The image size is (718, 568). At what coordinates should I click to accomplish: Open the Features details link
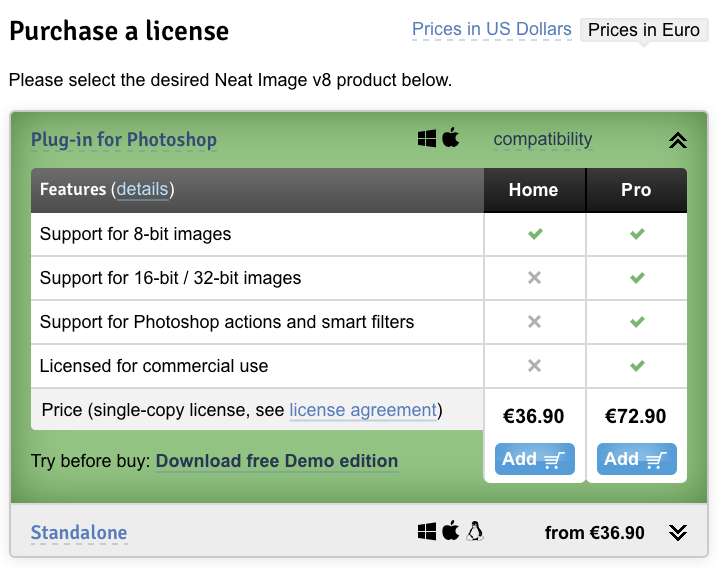tap(142, 189)
